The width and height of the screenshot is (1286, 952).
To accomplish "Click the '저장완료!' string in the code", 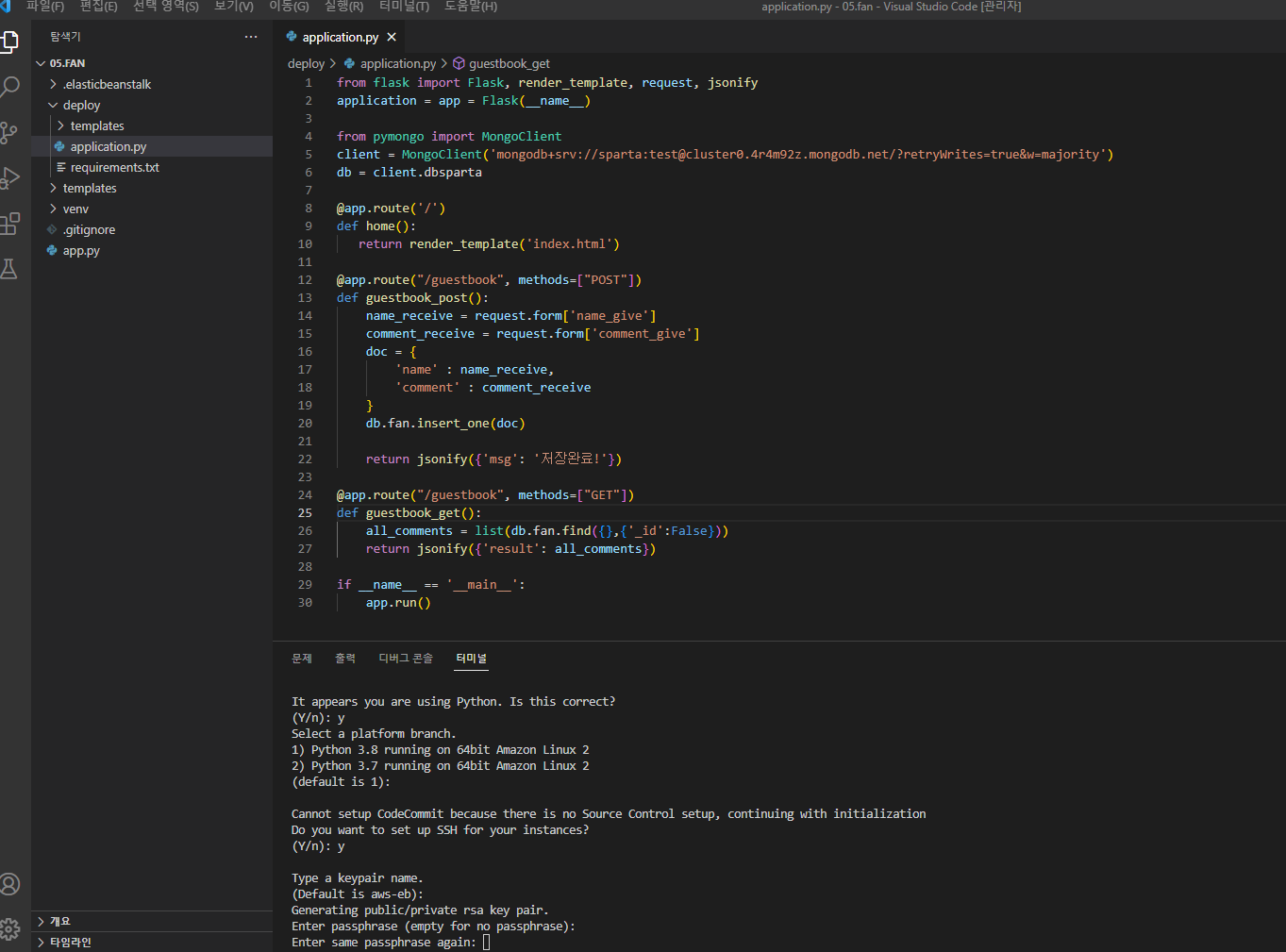I will [x=573, y=459].
